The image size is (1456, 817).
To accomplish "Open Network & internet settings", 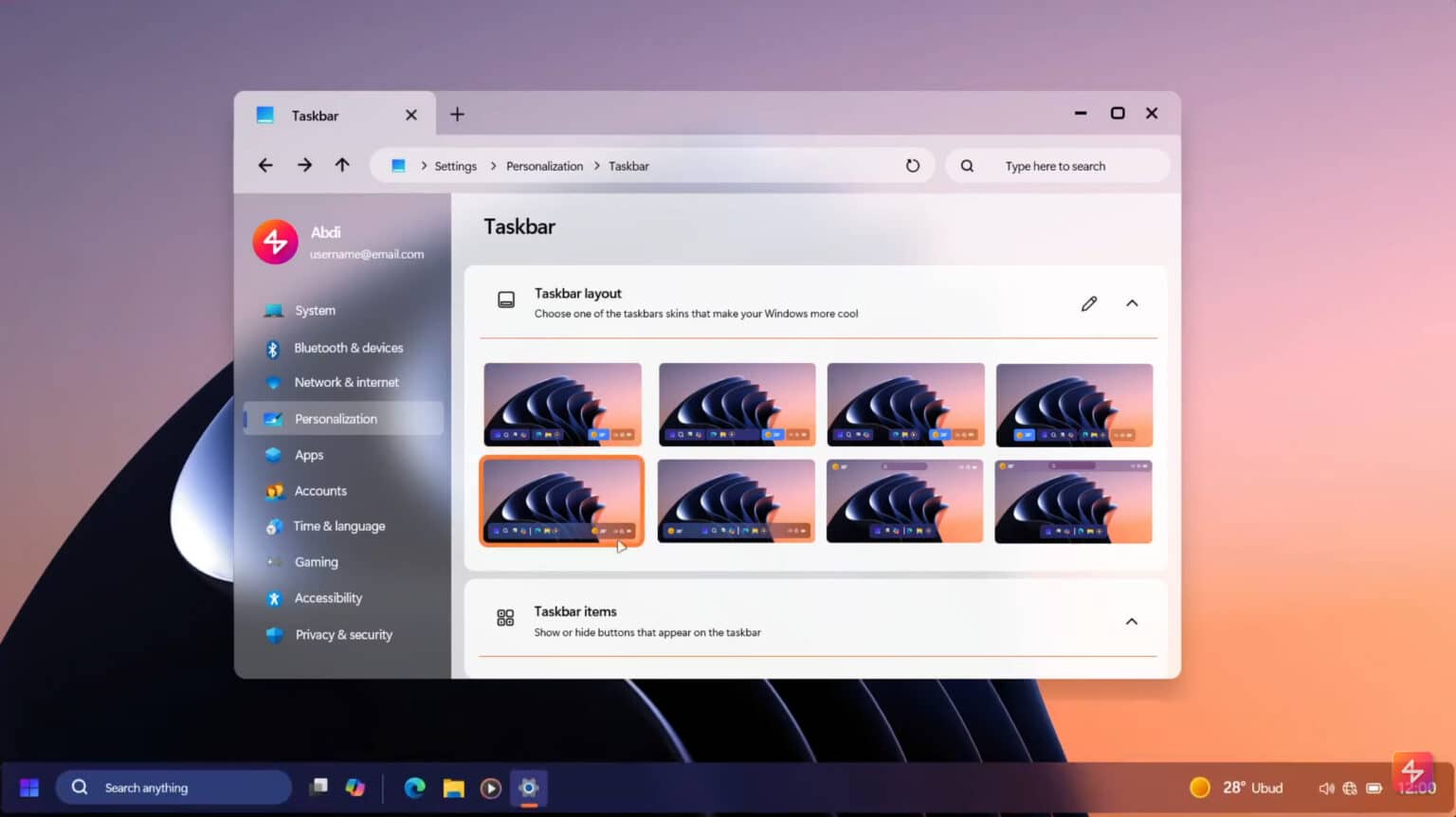I will (346, 382).
